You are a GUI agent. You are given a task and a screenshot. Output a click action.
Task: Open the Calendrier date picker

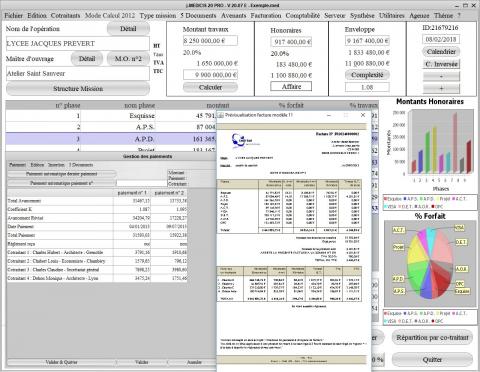pos(441,52)
